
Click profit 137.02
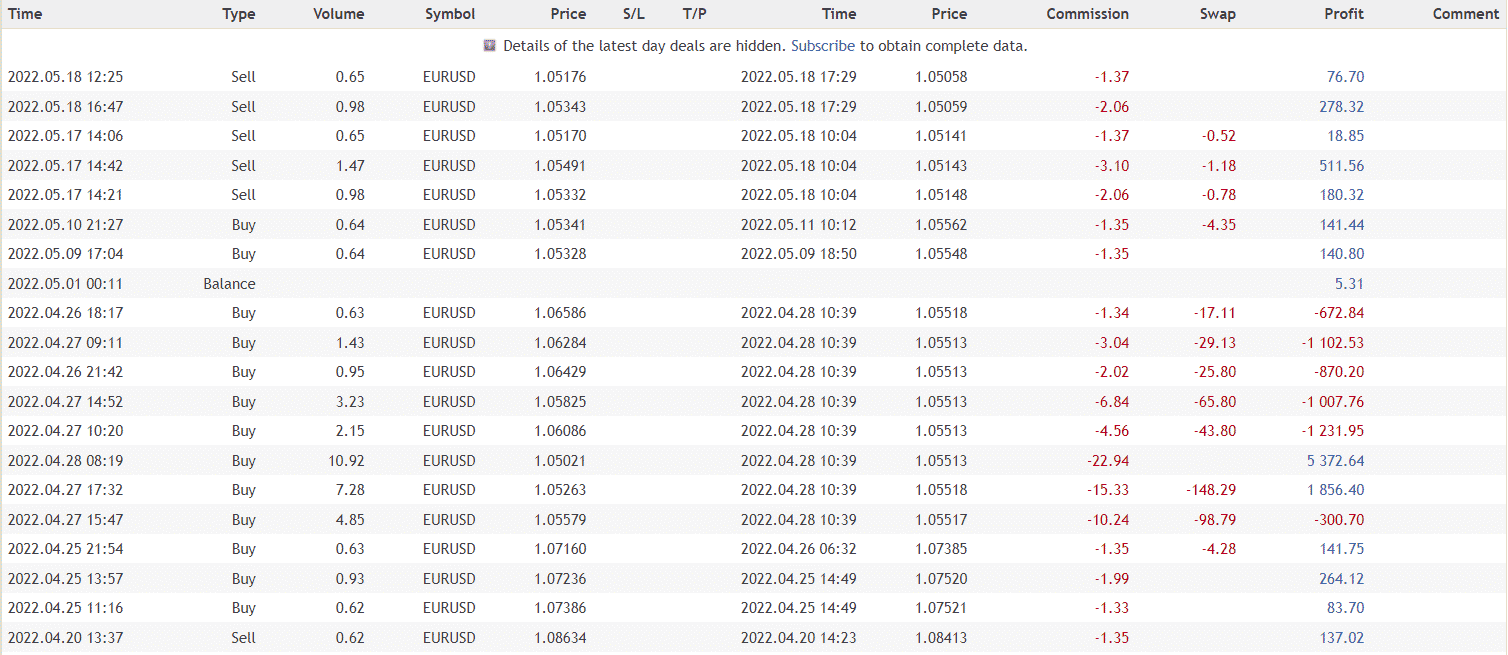click(1342, 638)
